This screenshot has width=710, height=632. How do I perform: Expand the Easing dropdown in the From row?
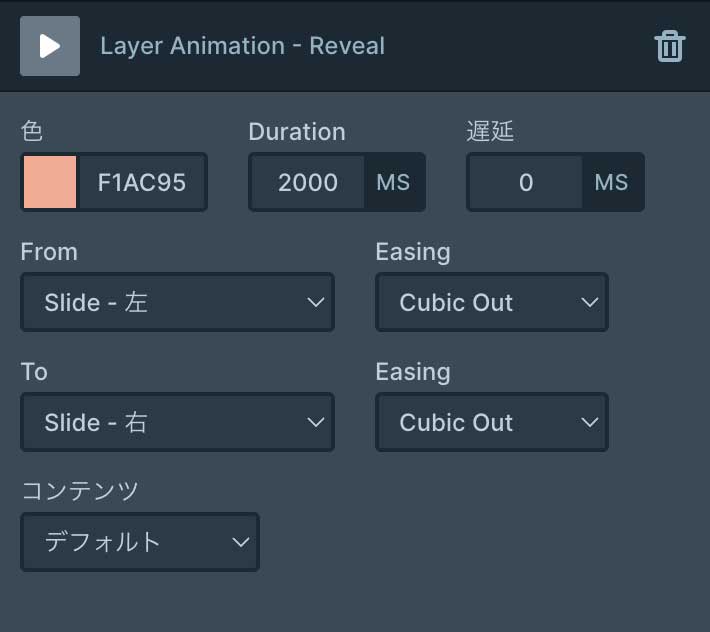pos(491,302)
